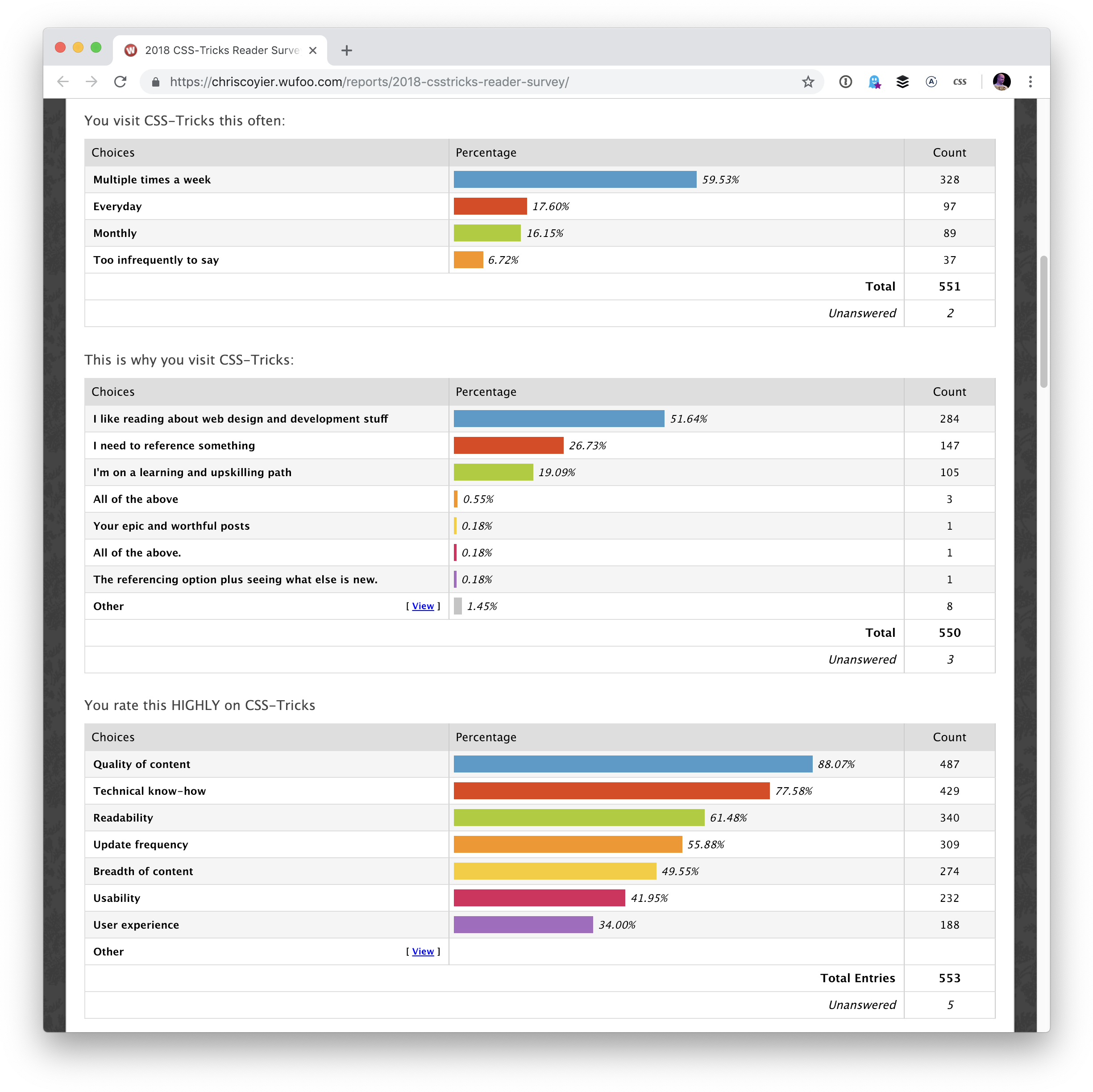Click the circled A extension icon
Viewport: 1093px width, 1092px height.
tap(932, 82)
